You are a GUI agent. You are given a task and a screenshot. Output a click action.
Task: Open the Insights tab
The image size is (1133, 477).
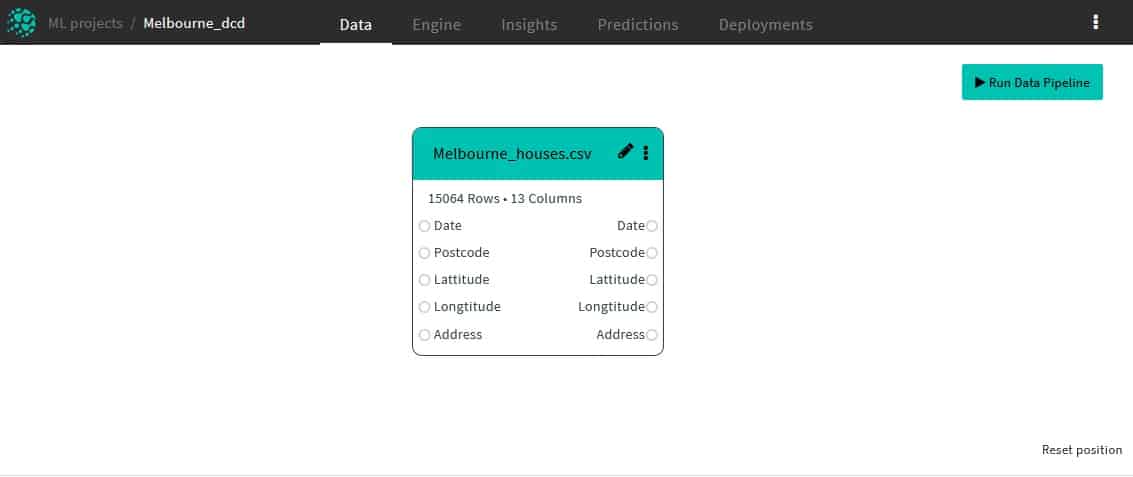point(529,24)
